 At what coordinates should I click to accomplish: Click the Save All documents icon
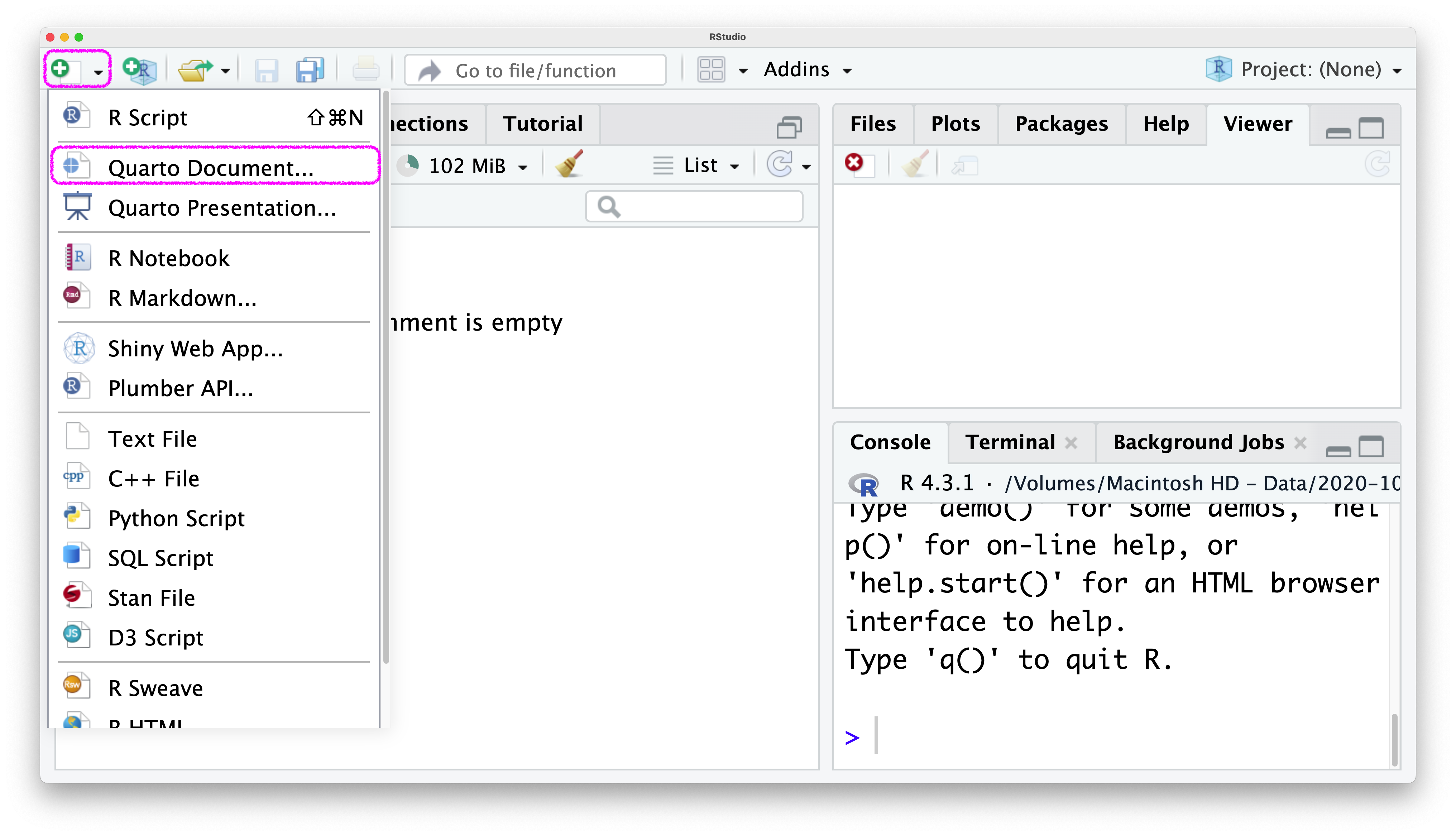[310, 70]
